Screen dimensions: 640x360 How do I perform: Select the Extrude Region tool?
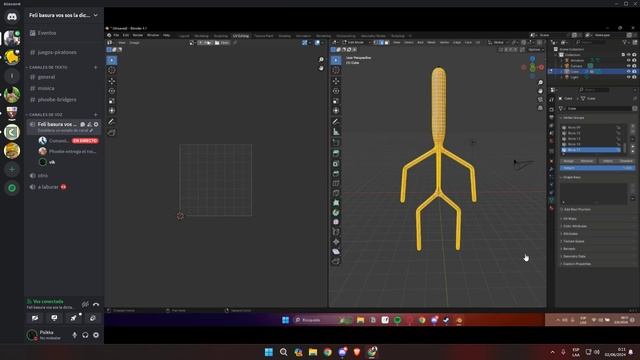336,153
